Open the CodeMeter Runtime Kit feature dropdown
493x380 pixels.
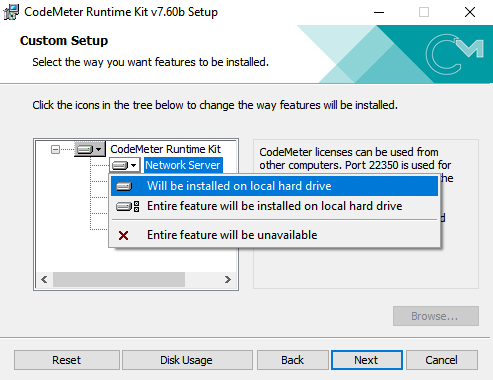pos(89,149)
